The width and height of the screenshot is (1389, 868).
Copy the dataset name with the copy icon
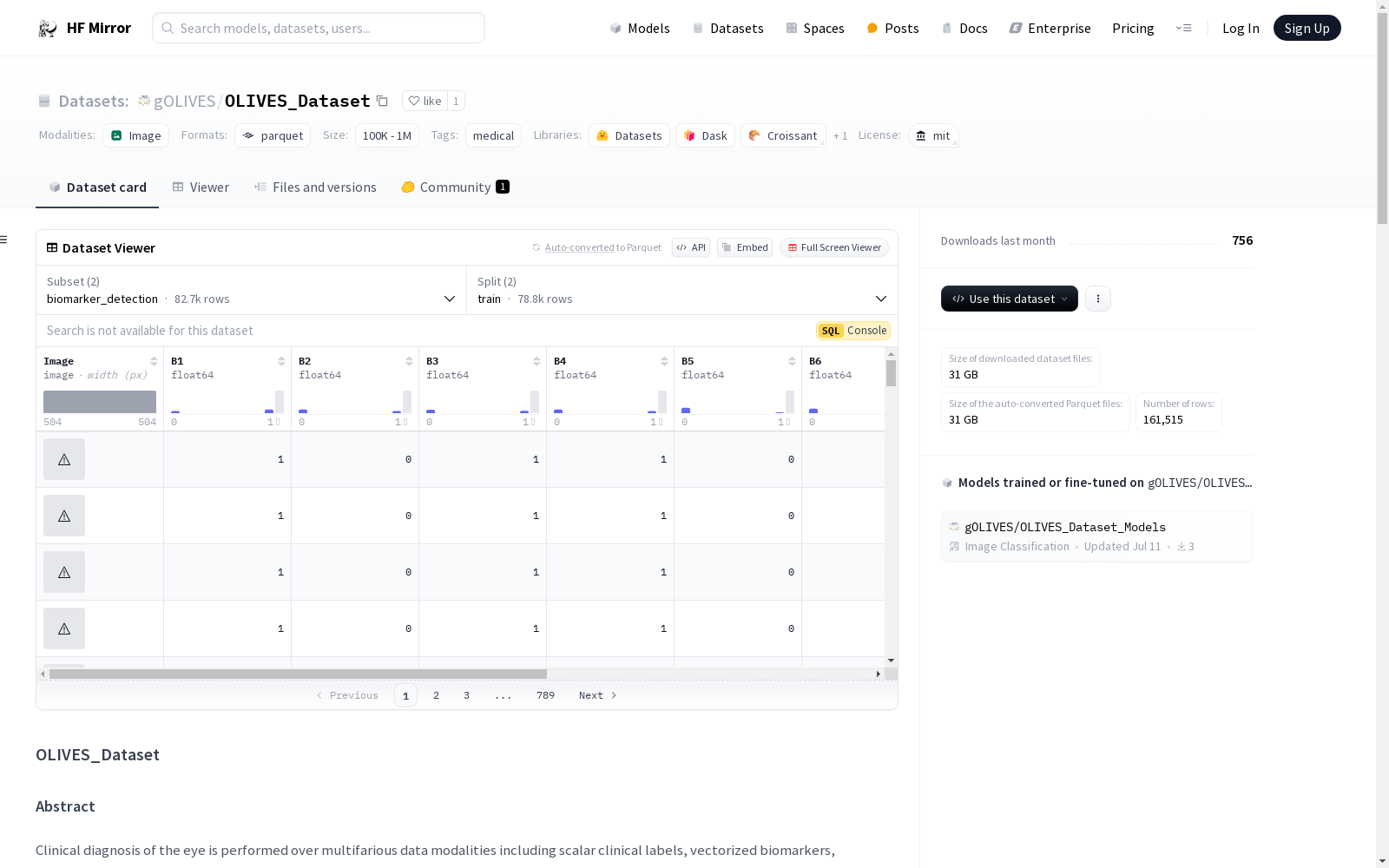click(382, 101)
